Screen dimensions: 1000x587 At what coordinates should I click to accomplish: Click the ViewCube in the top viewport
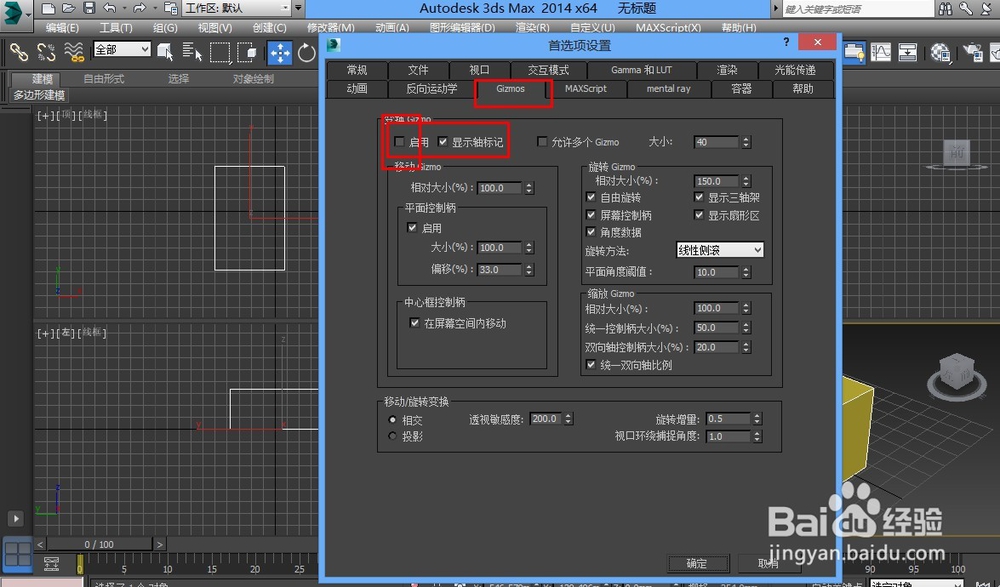[957, 154]
